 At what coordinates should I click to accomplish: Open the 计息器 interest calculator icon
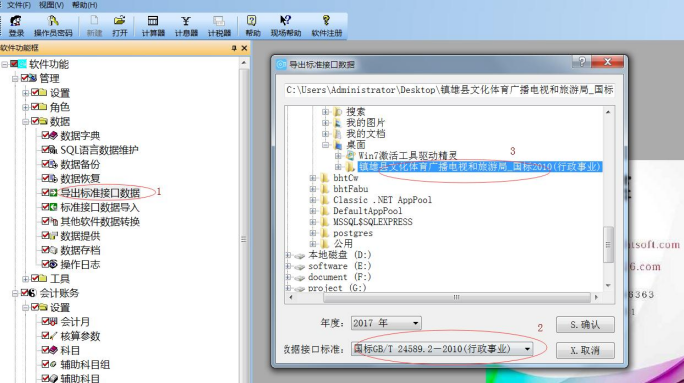pos(186,26)
